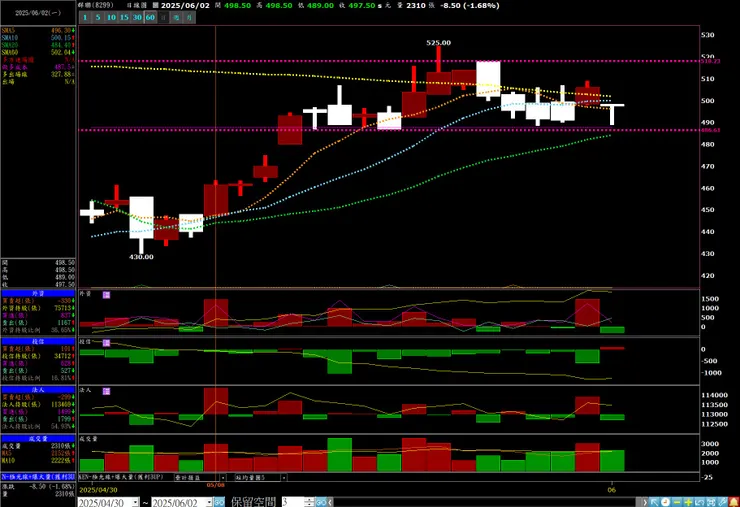Click the cursor pointer tool icon at bottom right
740x507 pixels.
click(655, 502)
